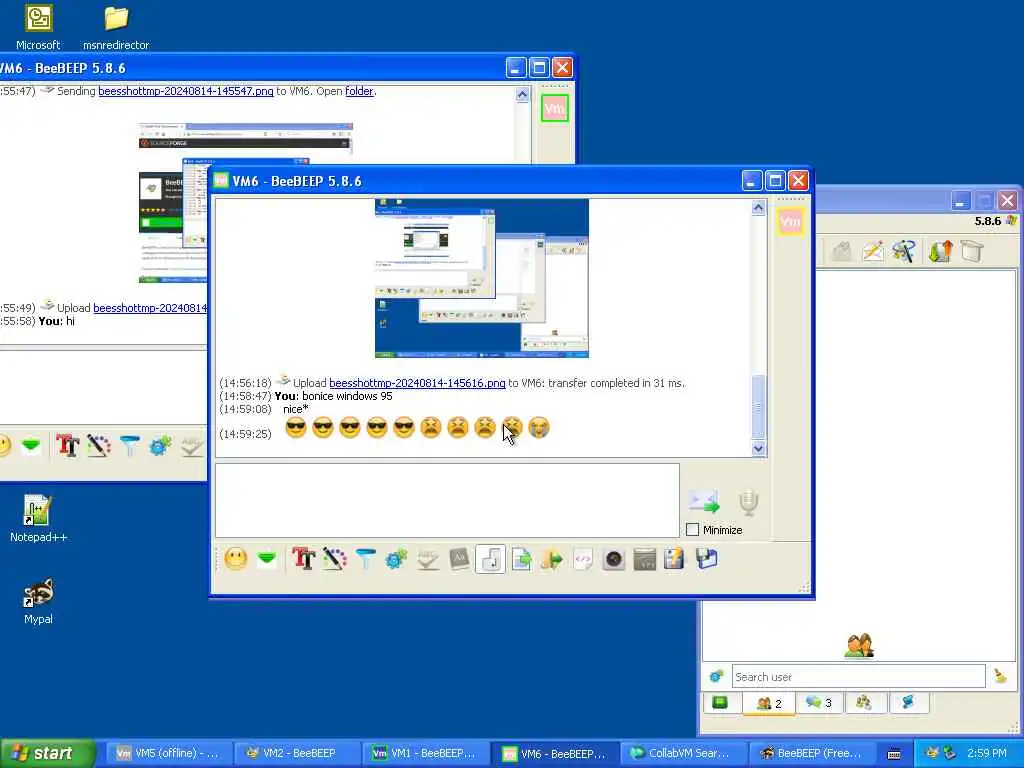Viewport: 1024px width, 768px height.
Task: Send the message with the envelope arrow button
Action: [x=704, y=502]
